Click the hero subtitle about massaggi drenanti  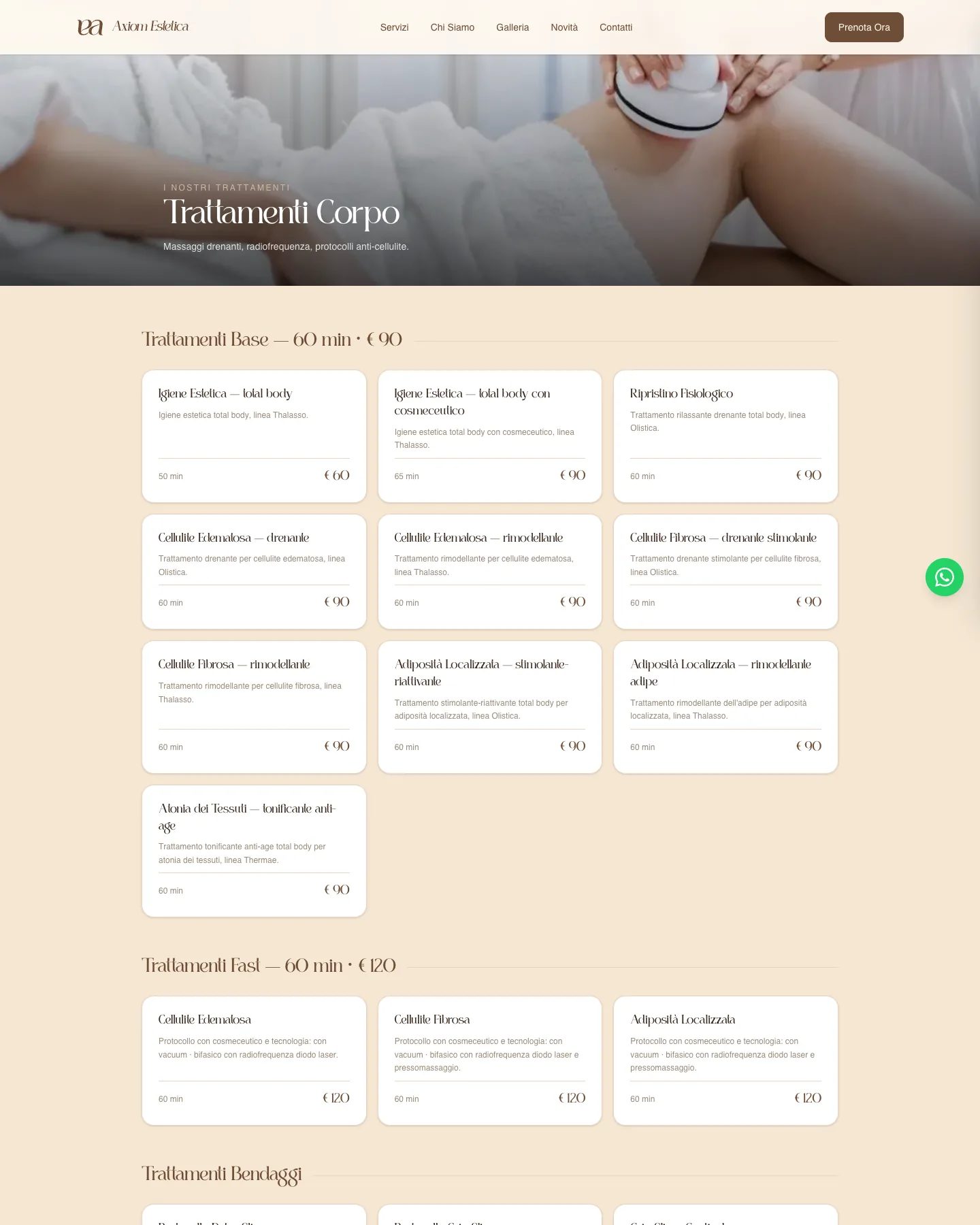click(286, 246)
